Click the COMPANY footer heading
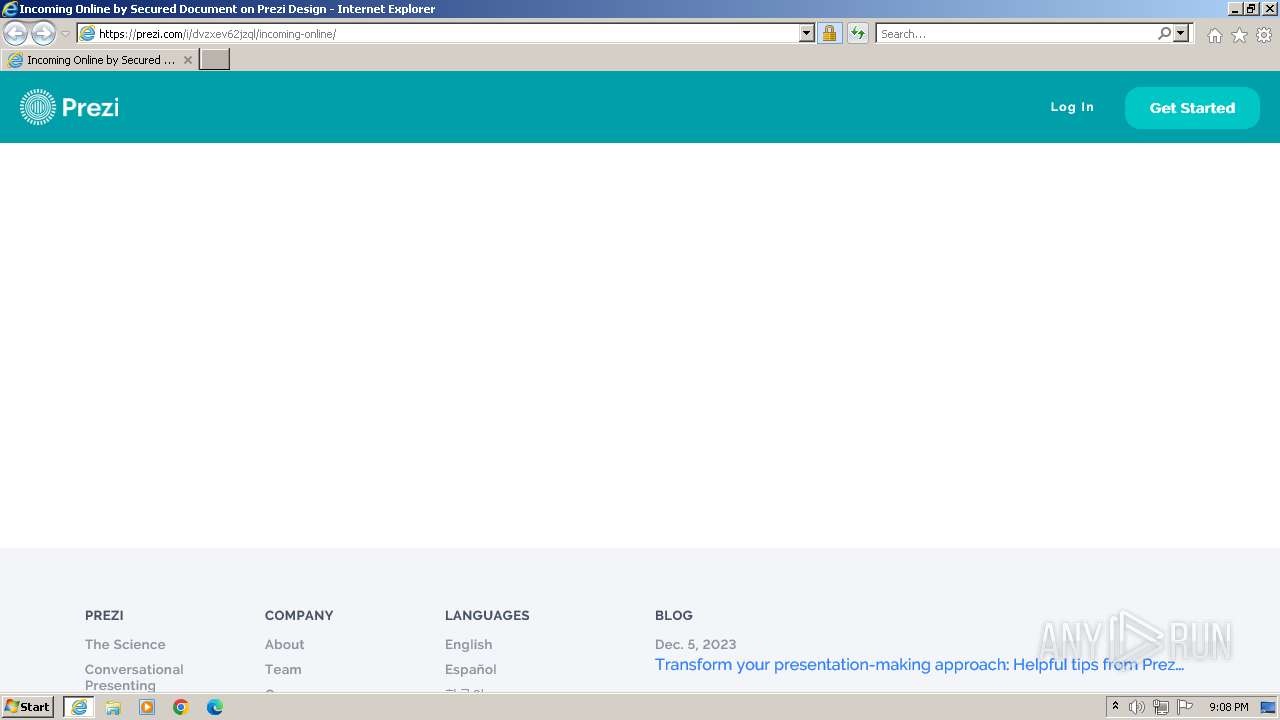The image size is (1280, 720). click(x=299, y=615)
